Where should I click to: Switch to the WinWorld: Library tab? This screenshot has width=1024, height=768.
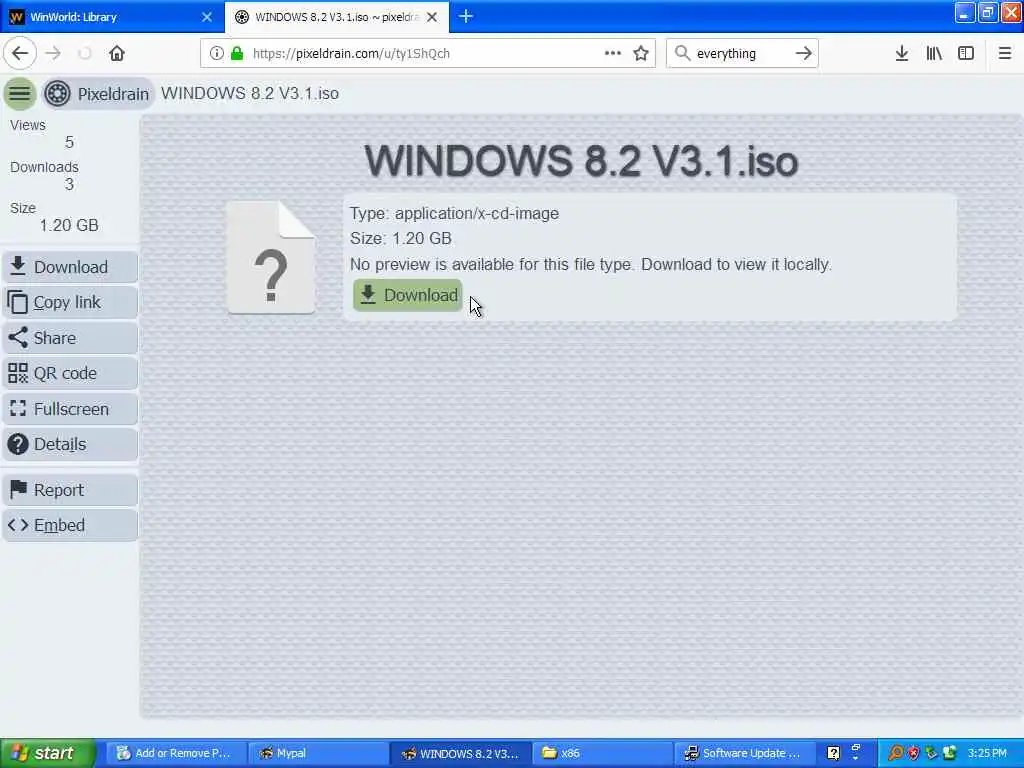pyautogui.click(x=111, y=17)
